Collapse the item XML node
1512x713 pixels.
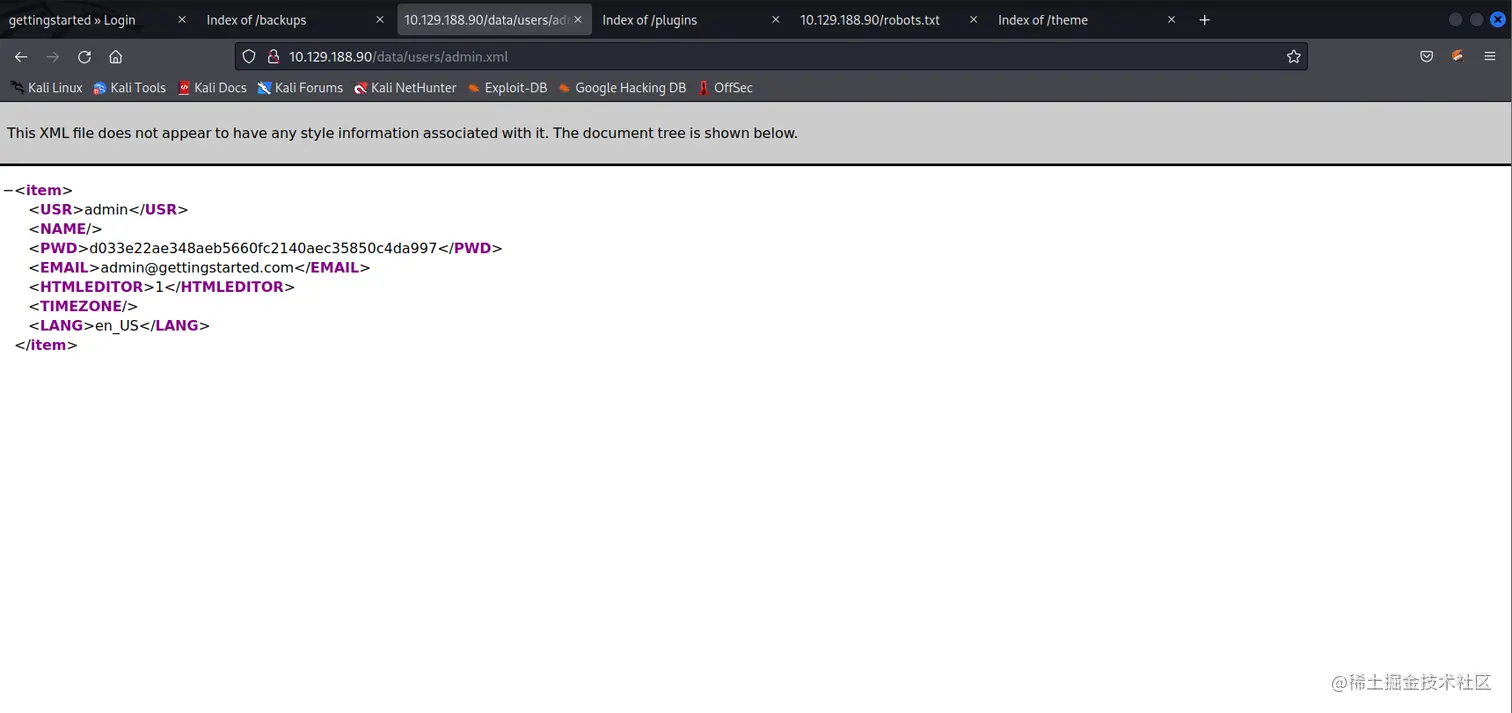click(8, 190)
